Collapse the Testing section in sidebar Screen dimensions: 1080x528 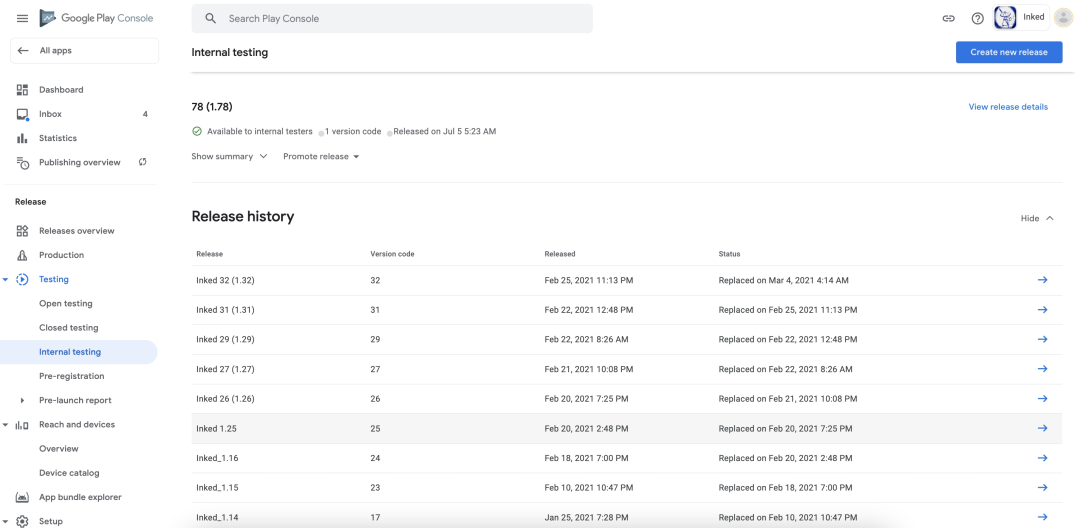(x=6, y=280)
